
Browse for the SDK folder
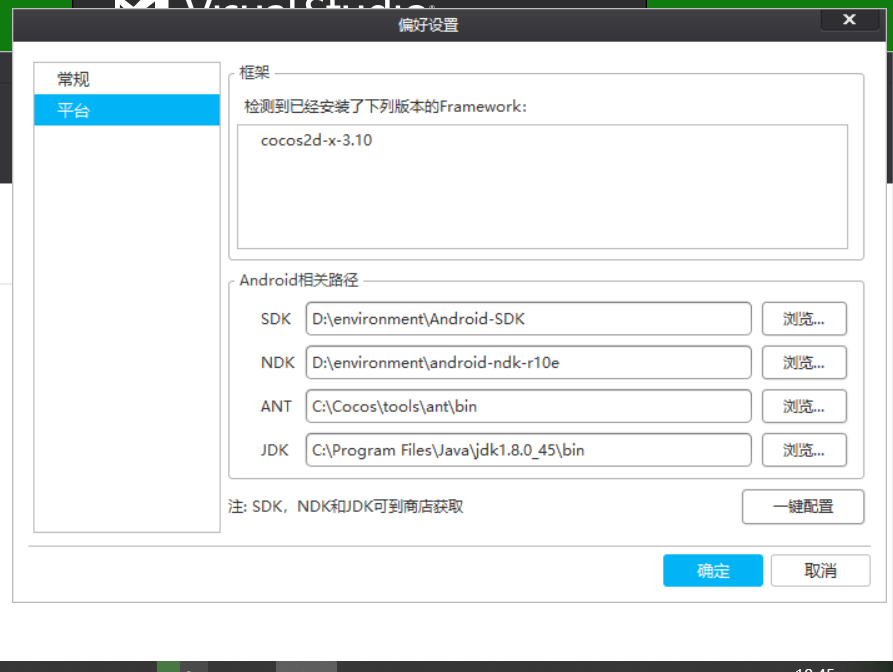pyautogui.click(x=804, y=319)
